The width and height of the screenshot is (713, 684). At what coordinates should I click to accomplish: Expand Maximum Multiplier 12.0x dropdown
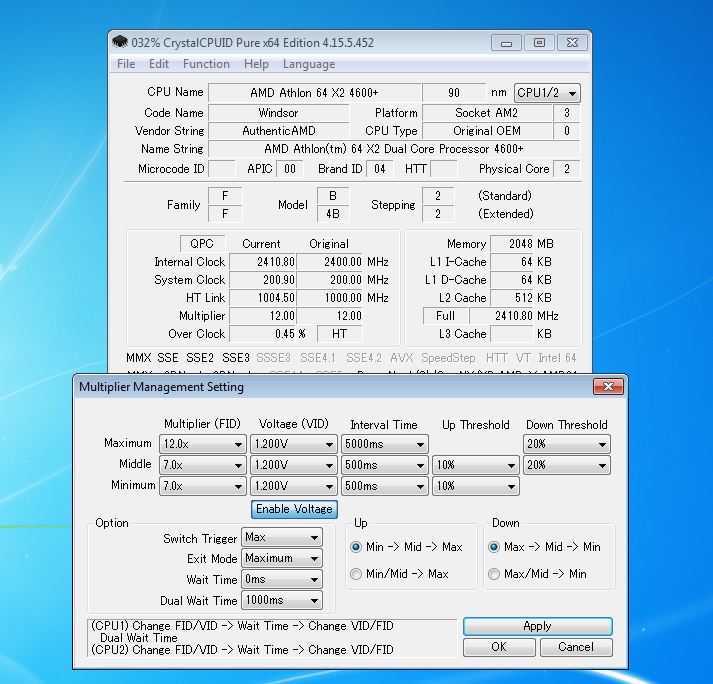[x=202, y=444]
